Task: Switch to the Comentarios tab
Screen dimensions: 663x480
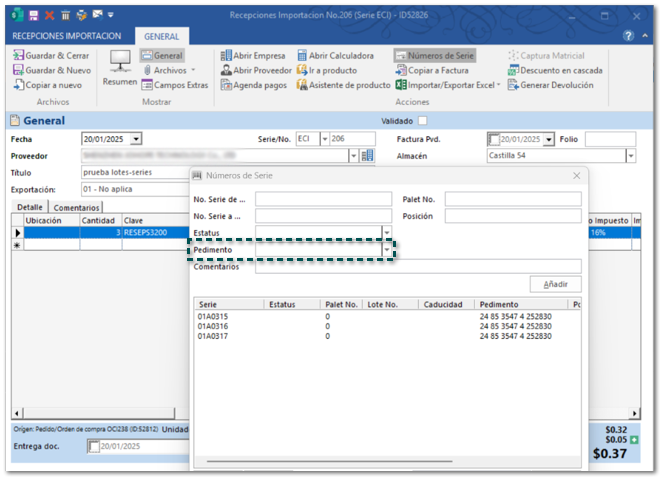Action: point(76,207)
